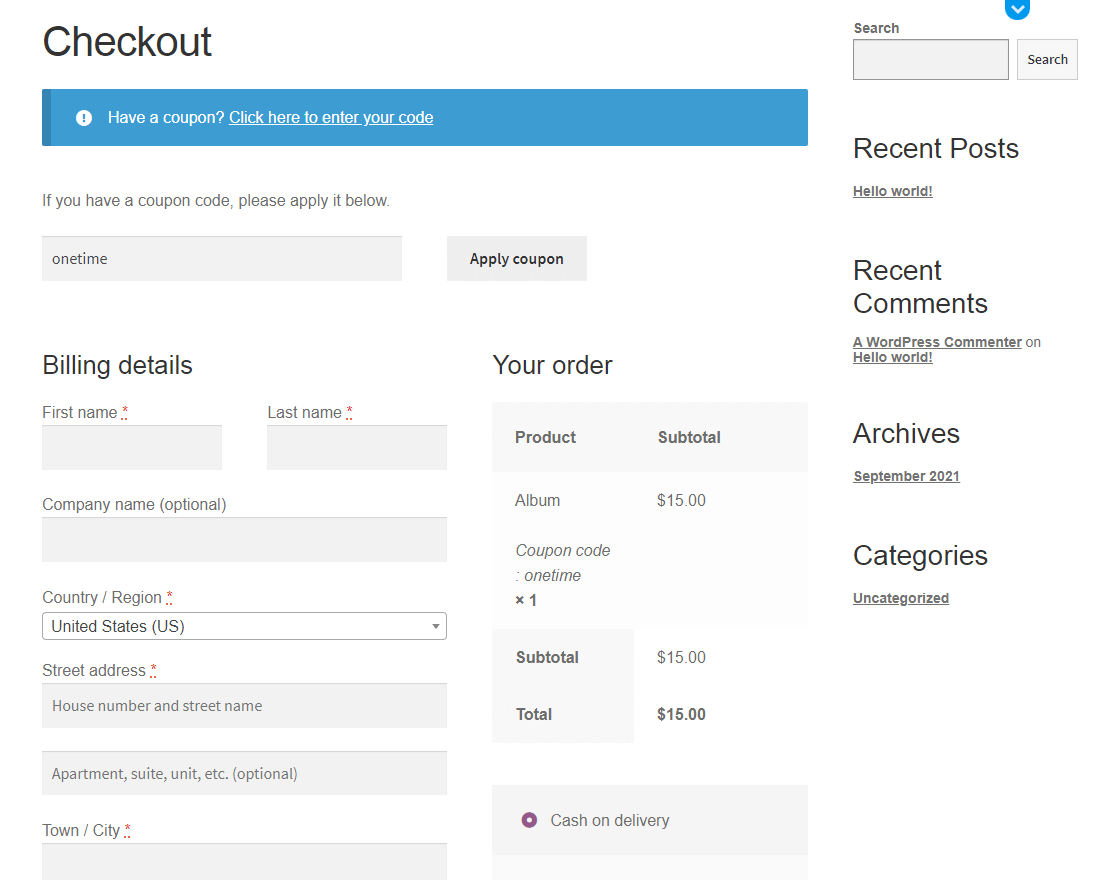
Task: Click the 'Archives' sidebar heading
Action: [906, 434]
